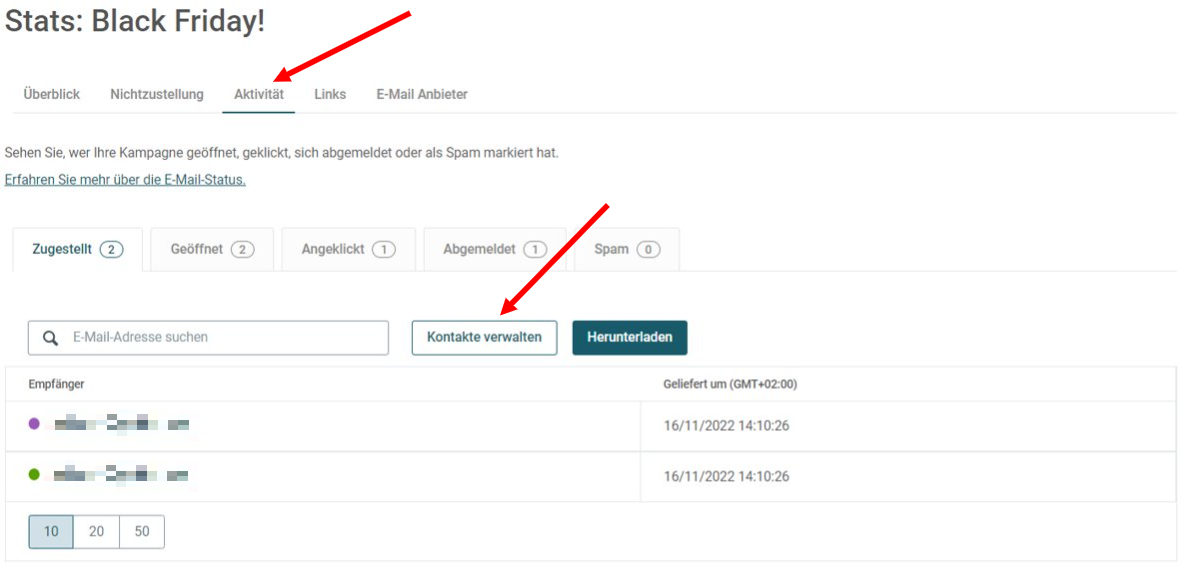Click the E-Mail-Adresse suchen search field
This screenshot has width=1183, height=568.
coord(208,338)
